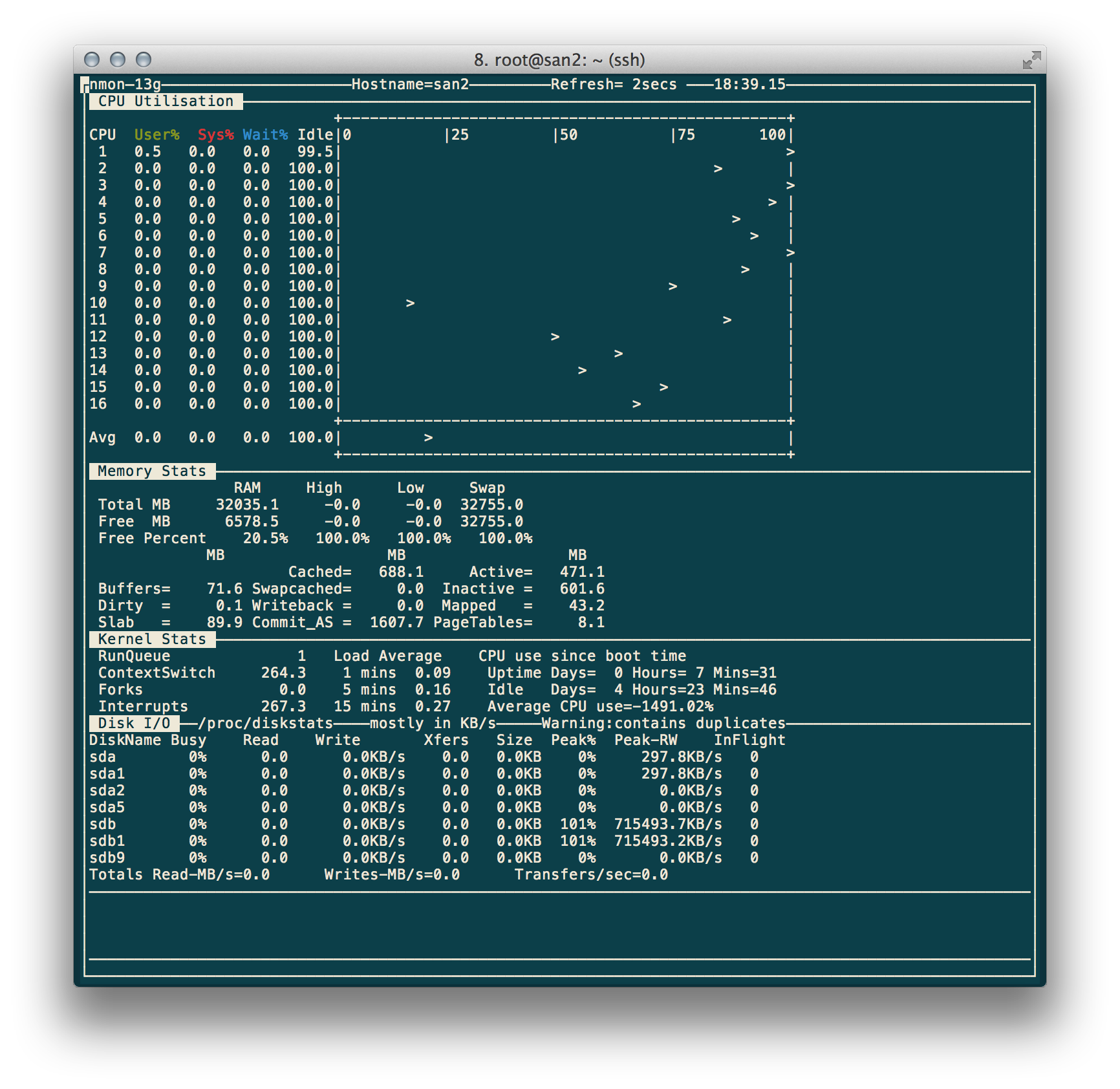The height and width of the screenshot is (1089, 1120).
Task: Click 'Refresh= 2secs' in the header
Action: 614,84
